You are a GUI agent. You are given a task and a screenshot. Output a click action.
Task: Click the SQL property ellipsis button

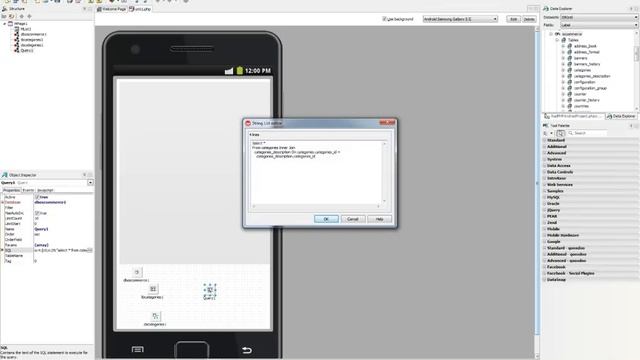90,250
